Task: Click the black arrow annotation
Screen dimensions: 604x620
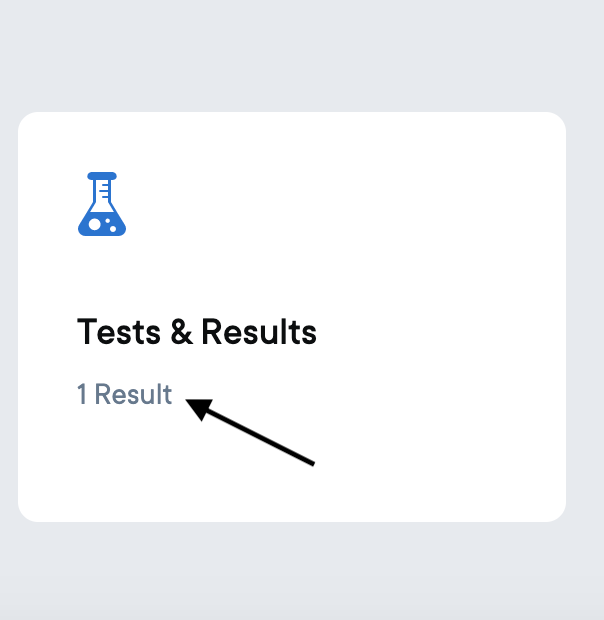Action: click(x=250, y=433)
